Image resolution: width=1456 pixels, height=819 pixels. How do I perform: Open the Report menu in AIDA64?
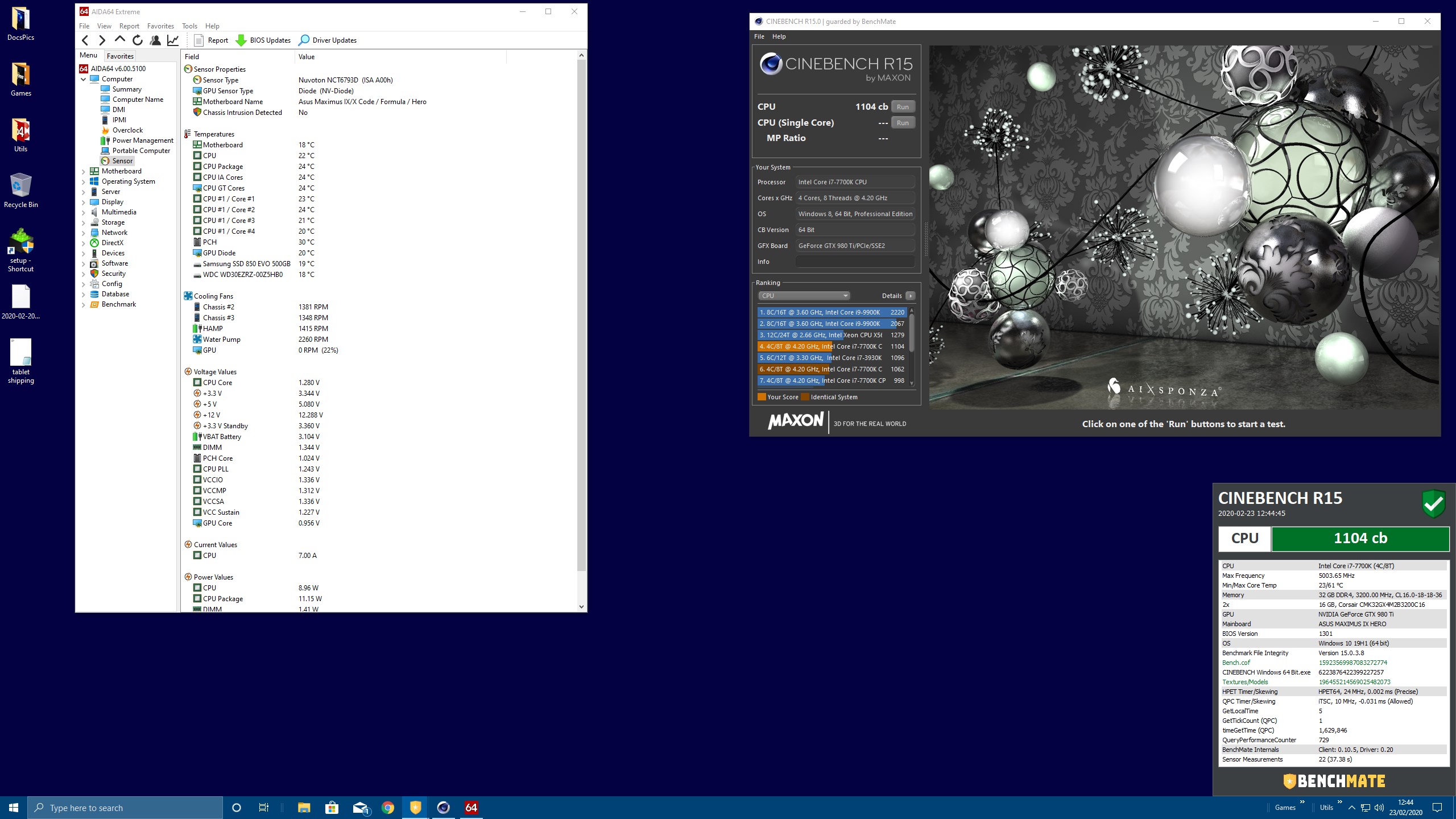129,26
